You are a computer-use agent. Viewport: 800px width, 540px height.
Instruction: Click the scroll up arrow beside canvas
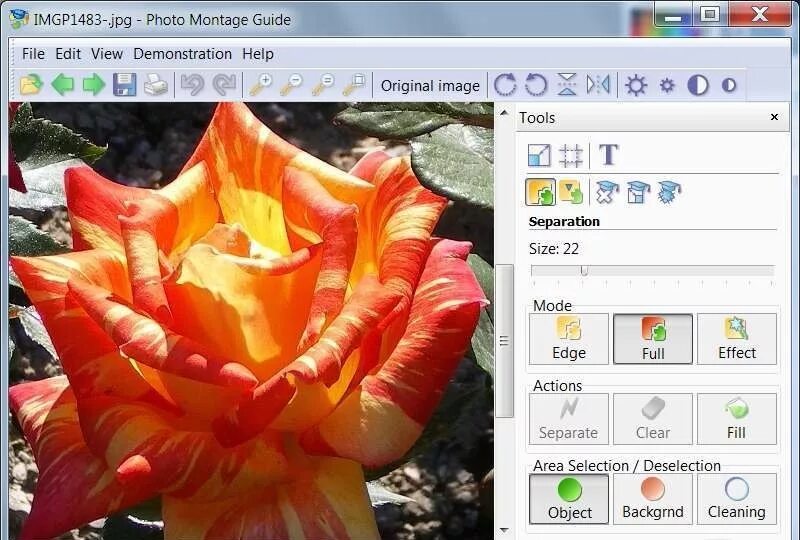coord(504,112)
